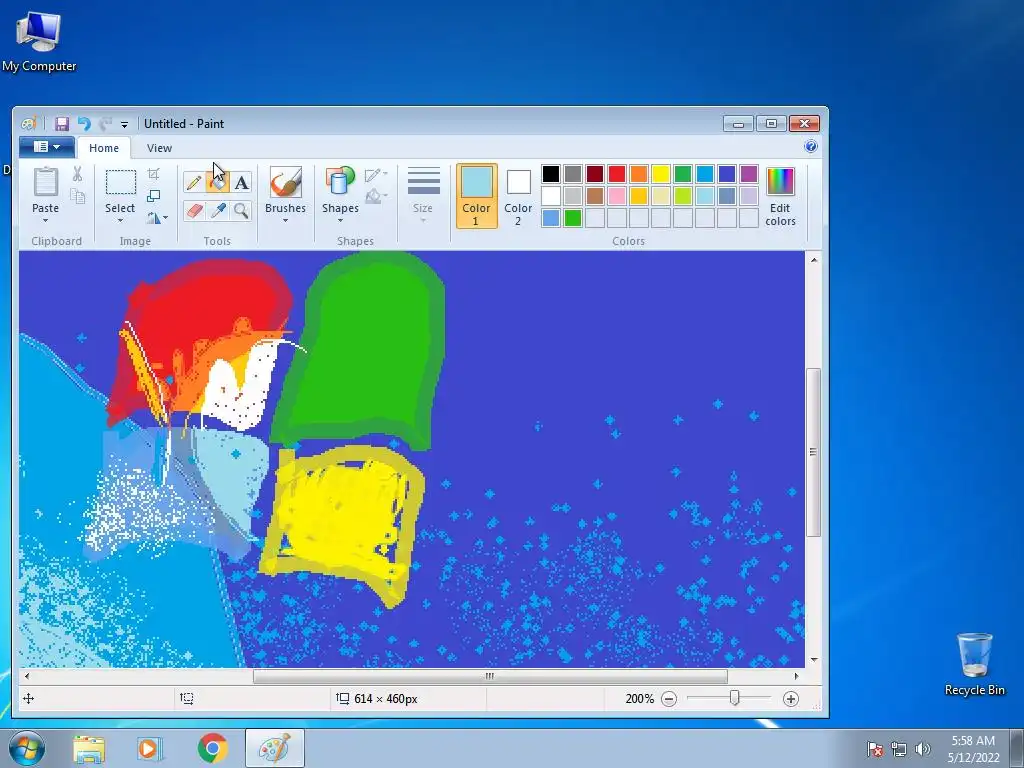Expand the Paste dropdown arrow
Screen dimensions: 1024x768
46,221
